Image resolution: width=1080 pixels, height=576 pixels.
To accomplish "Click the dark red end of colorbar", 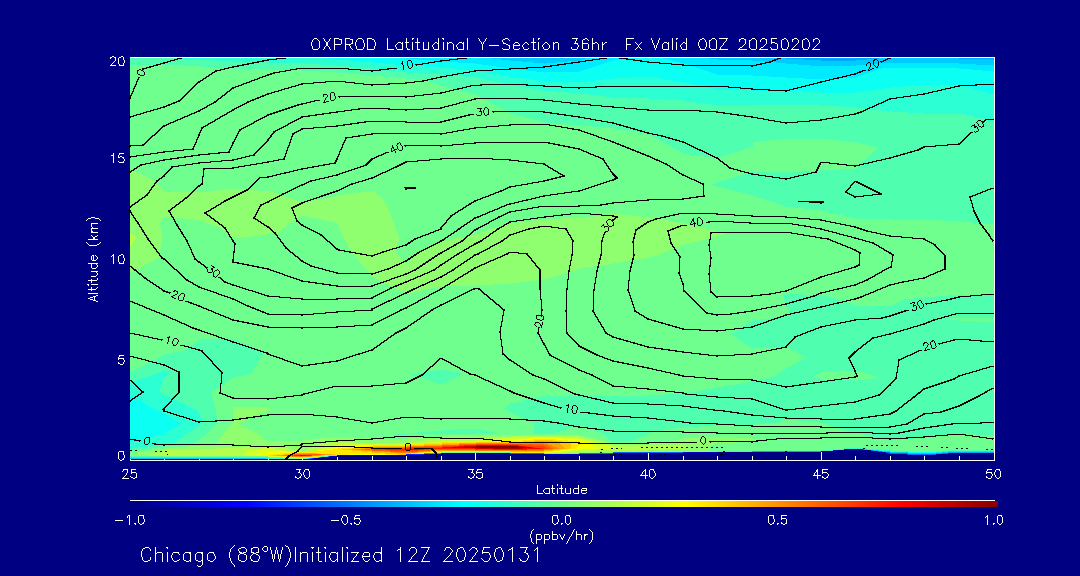I will (990, 503).
